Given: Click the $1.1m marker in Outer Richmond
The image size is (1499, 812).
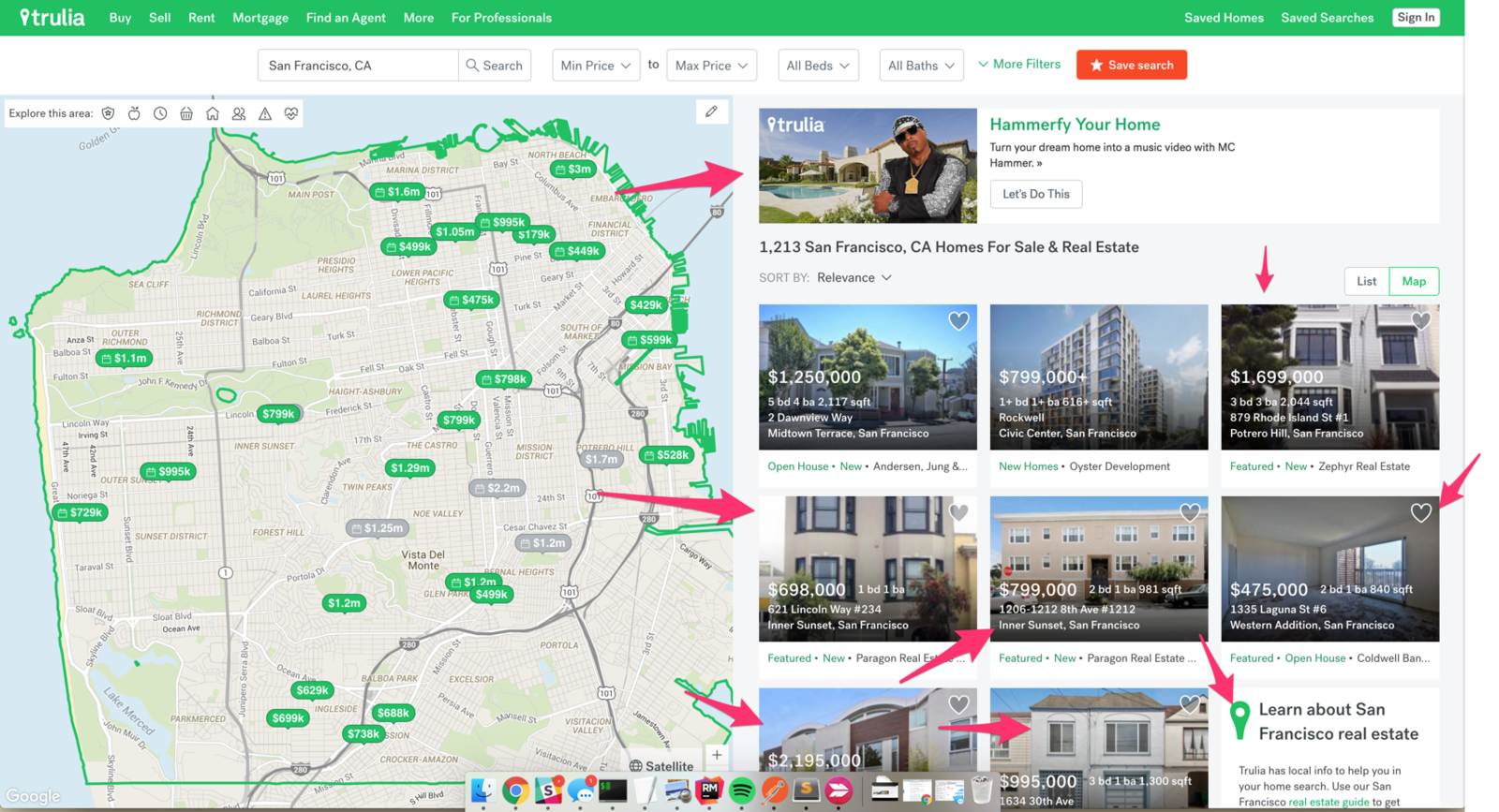Looking at the screenshot, I should 125,359.
